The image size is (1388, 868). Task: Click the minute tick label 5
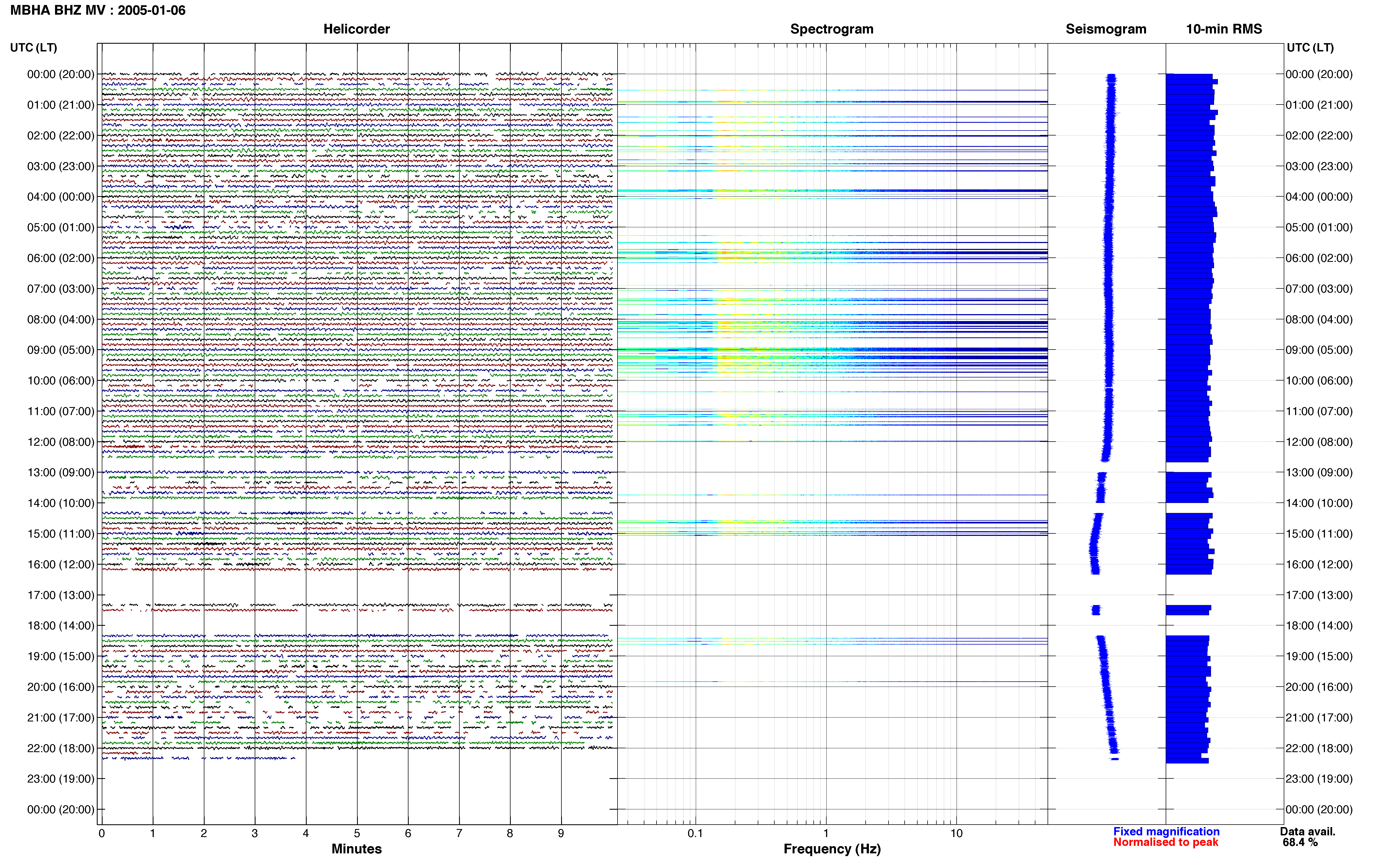tap(357, 833)
